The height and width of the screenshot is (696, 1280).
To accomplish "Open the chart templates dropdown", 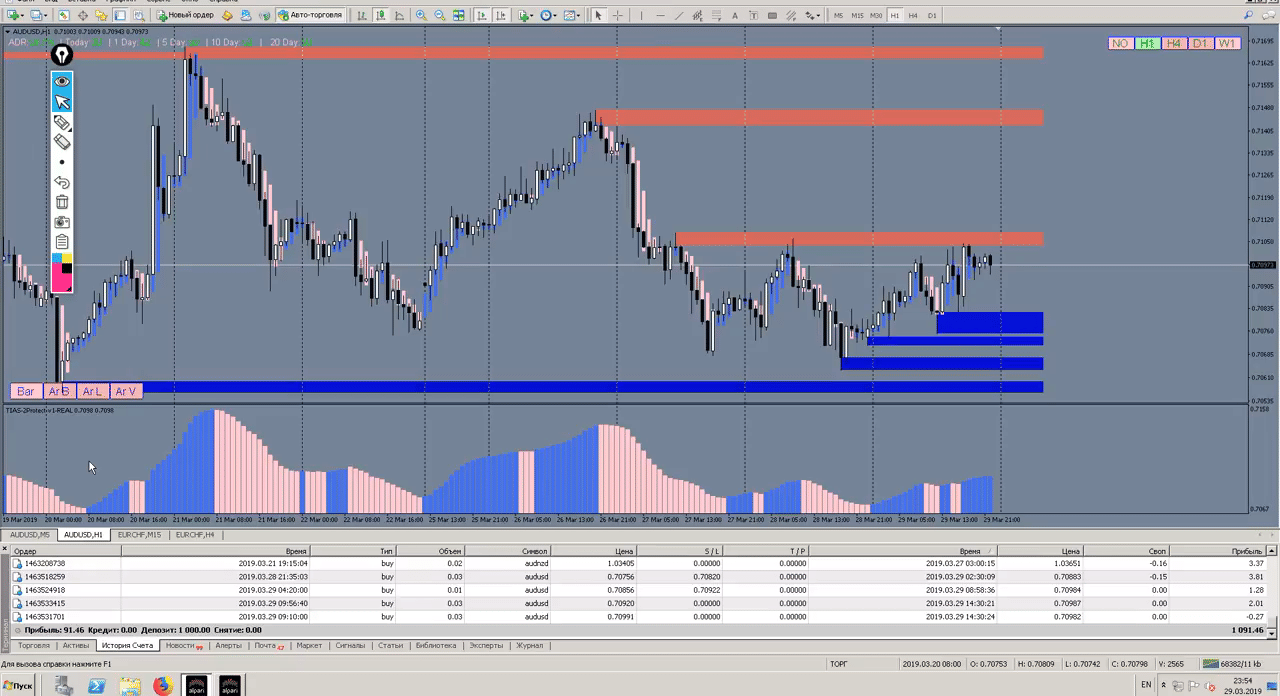I will click(x=573, y=15).
